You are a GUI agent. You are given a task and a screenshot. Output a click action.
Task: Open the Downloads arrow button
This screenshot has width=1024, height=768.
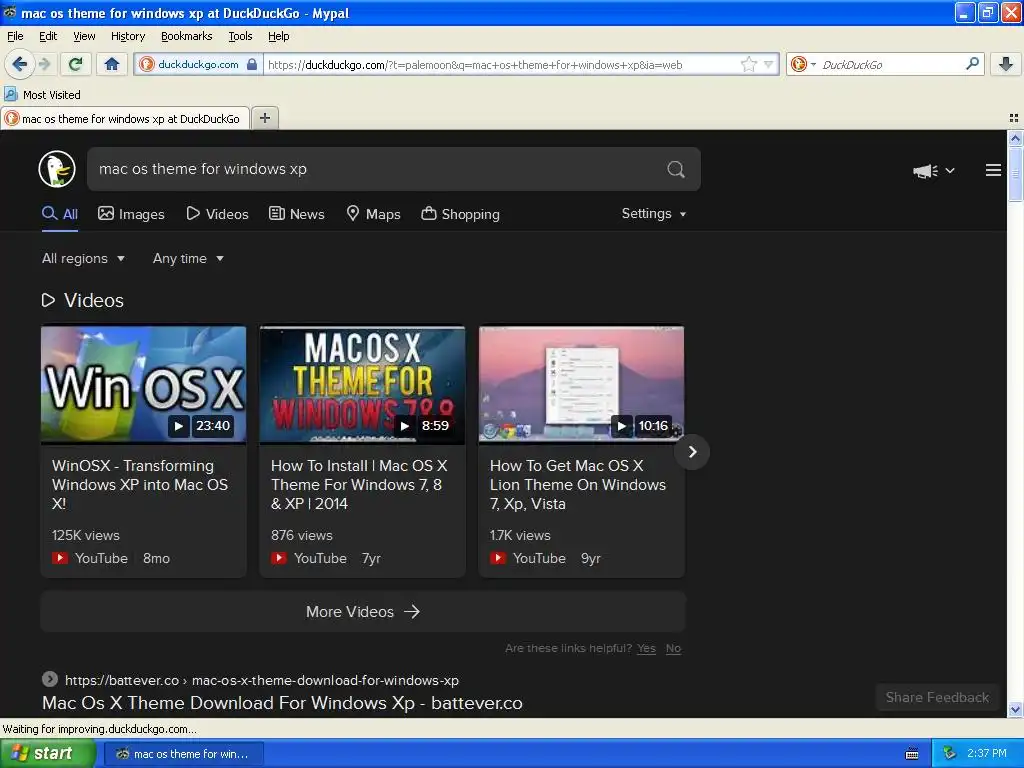[1006, 64]
